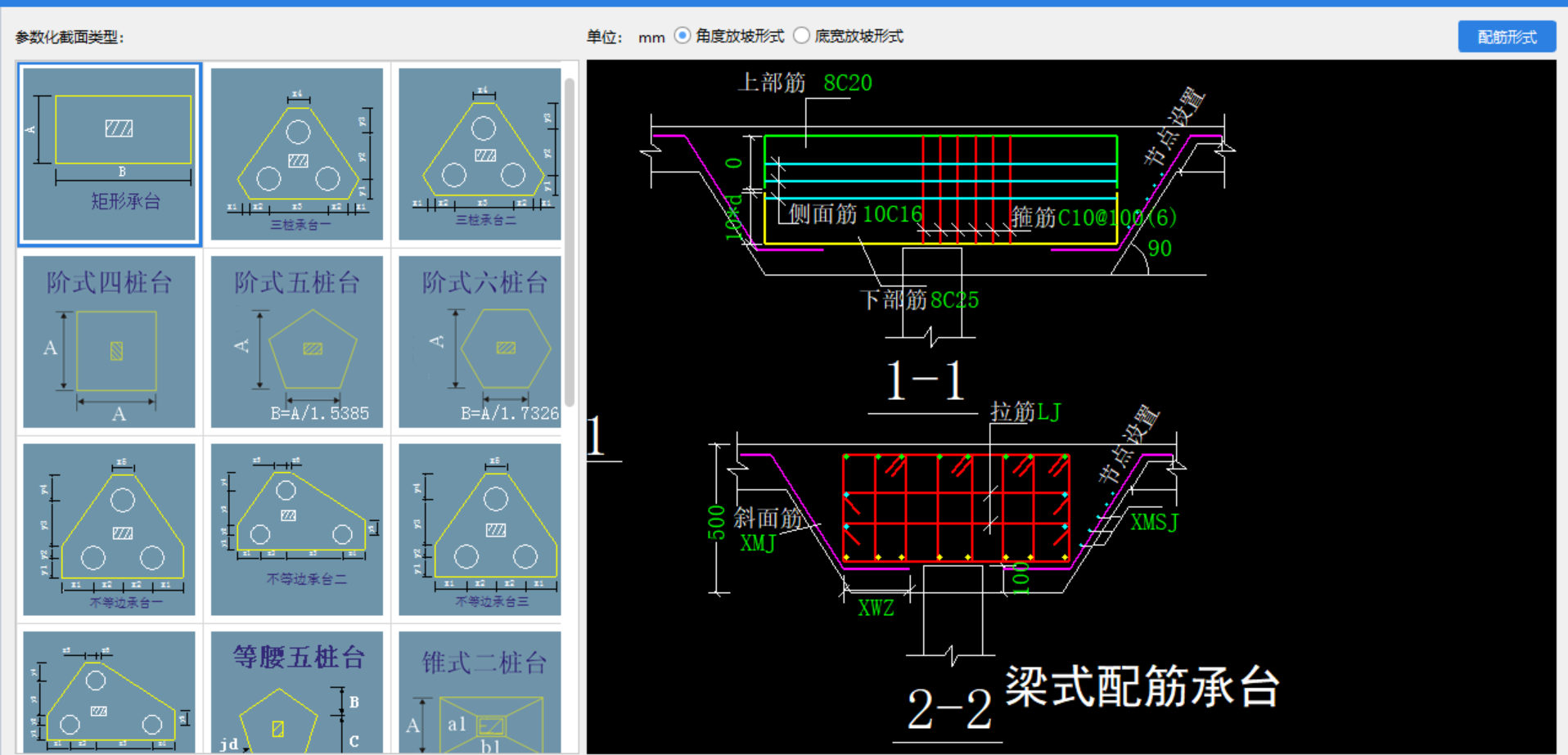The width and height of the screenshot is (1568, 755).
Task: Pick the 不等边承台一 section type
Action: pos(109,529)
